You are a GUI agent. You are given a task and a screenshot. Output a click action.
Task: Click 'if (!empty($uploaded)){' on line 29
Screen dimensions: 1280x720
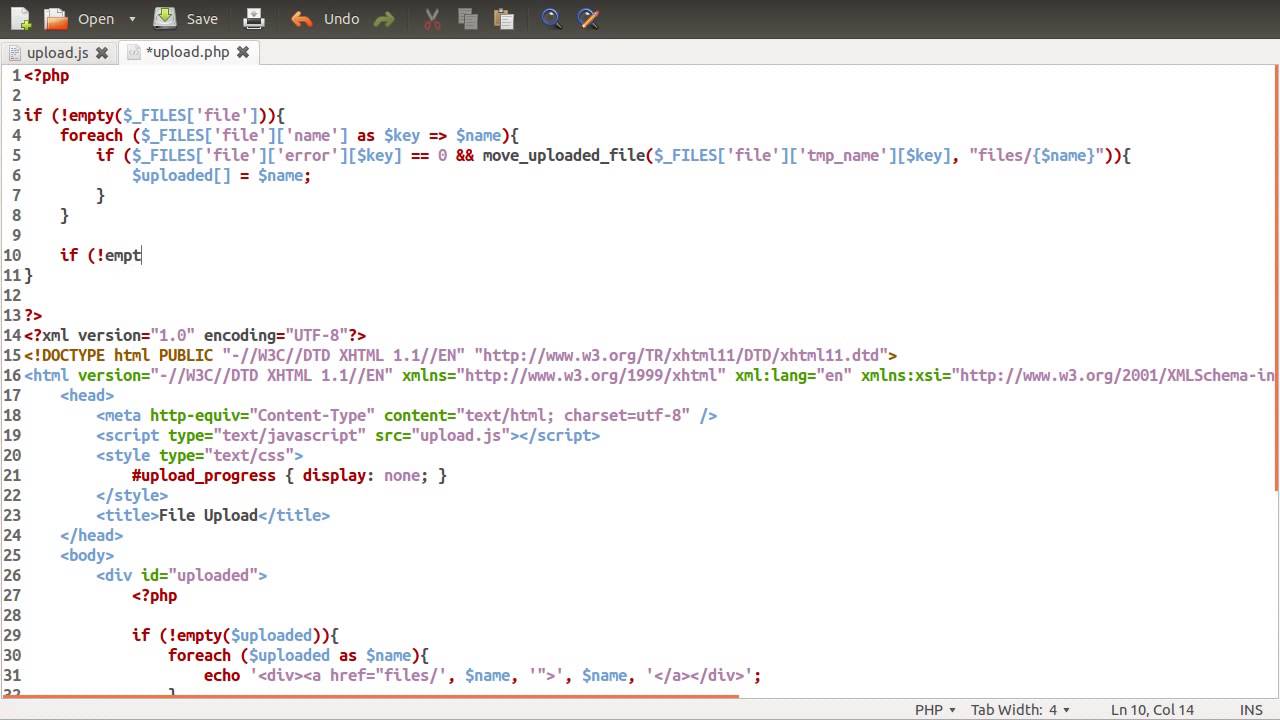236,635
